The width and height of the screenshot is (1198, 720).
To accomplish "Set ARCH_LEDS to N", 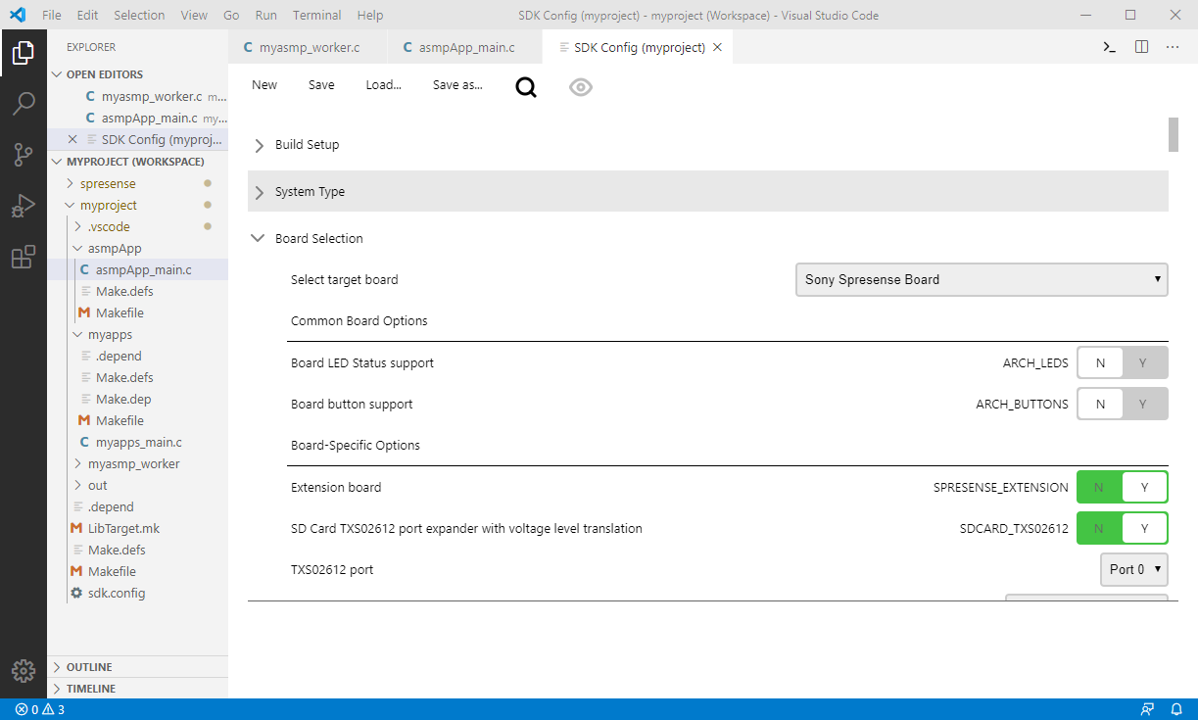I will (x=1099, y=363).
